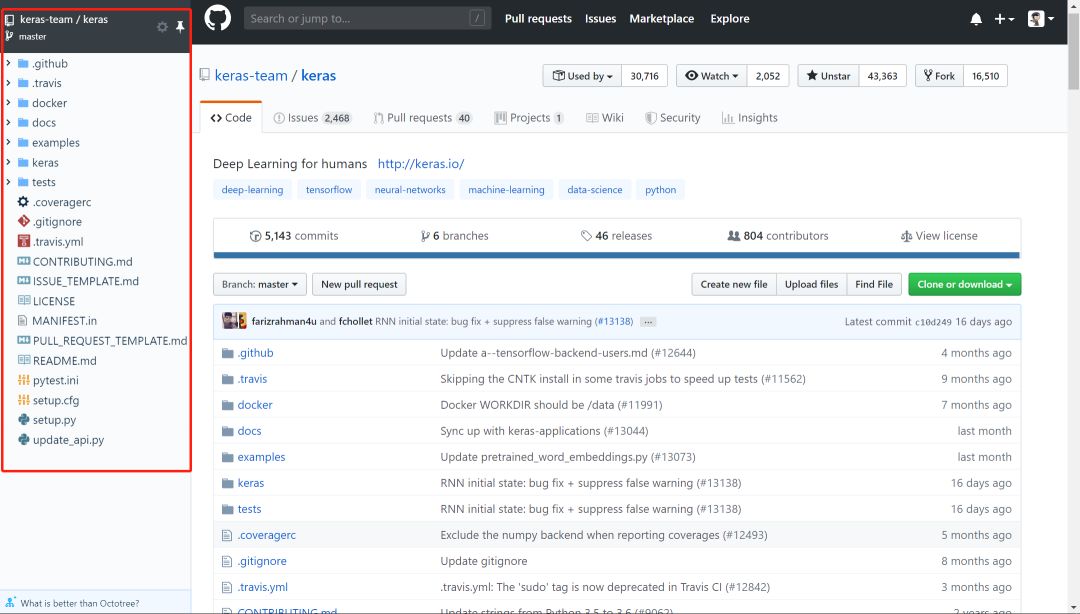The height and width of the screenshot is (614, 1080).
Task: View the 804 contributors
Action: [778, 236]
